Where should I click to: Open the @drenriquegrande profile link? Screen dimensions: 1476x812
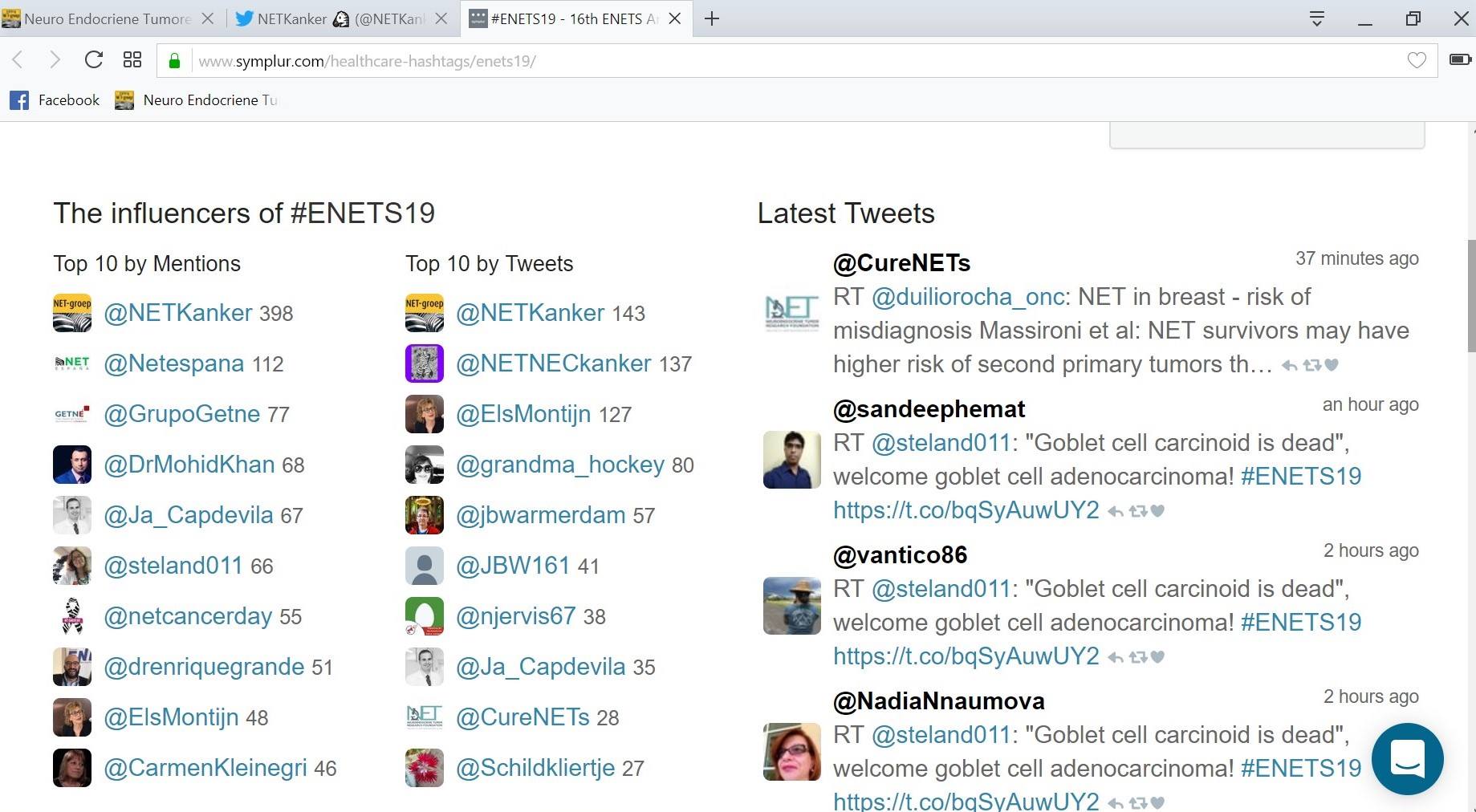204,667
